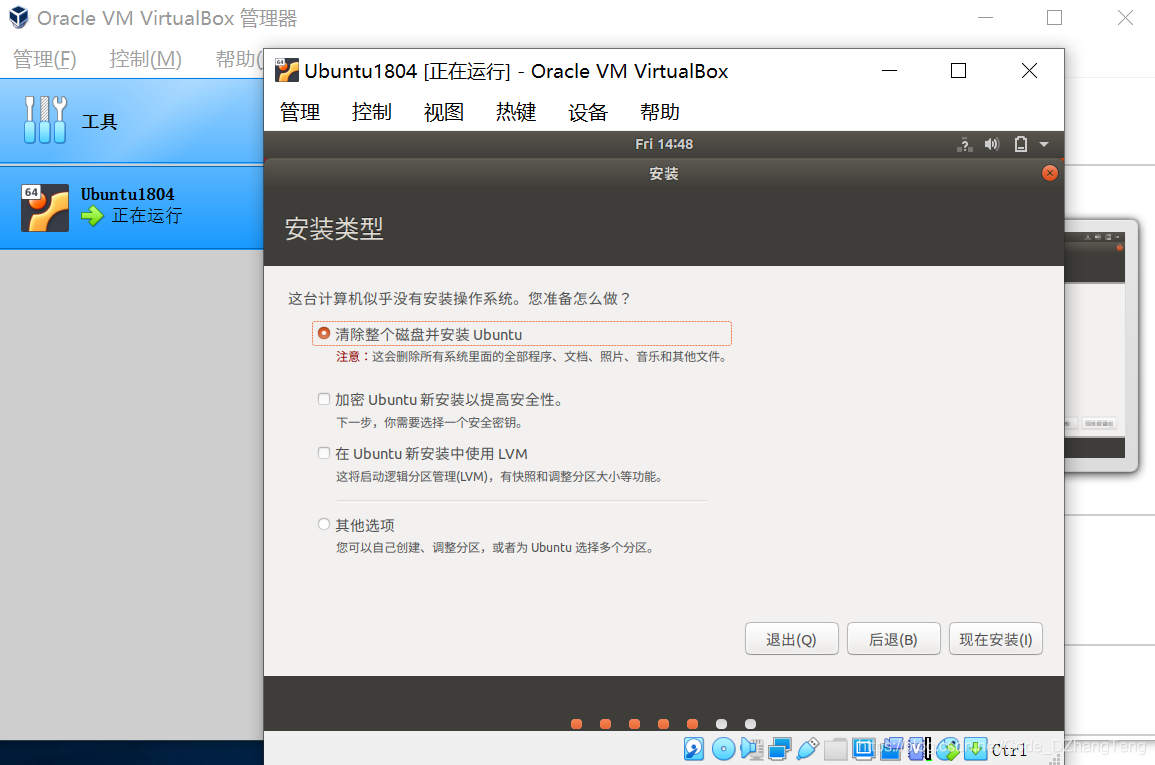
Task: Click the VirtualBox icon in the VM window title
Action: click(287, 71)
